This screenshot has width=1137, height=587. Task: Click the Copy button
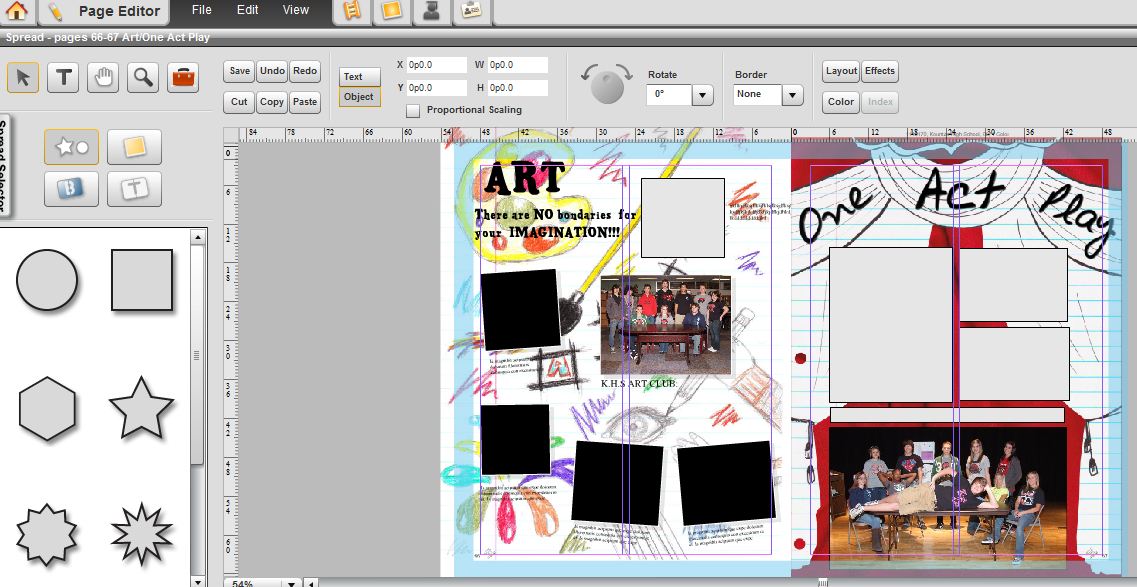tap(272, 102)
